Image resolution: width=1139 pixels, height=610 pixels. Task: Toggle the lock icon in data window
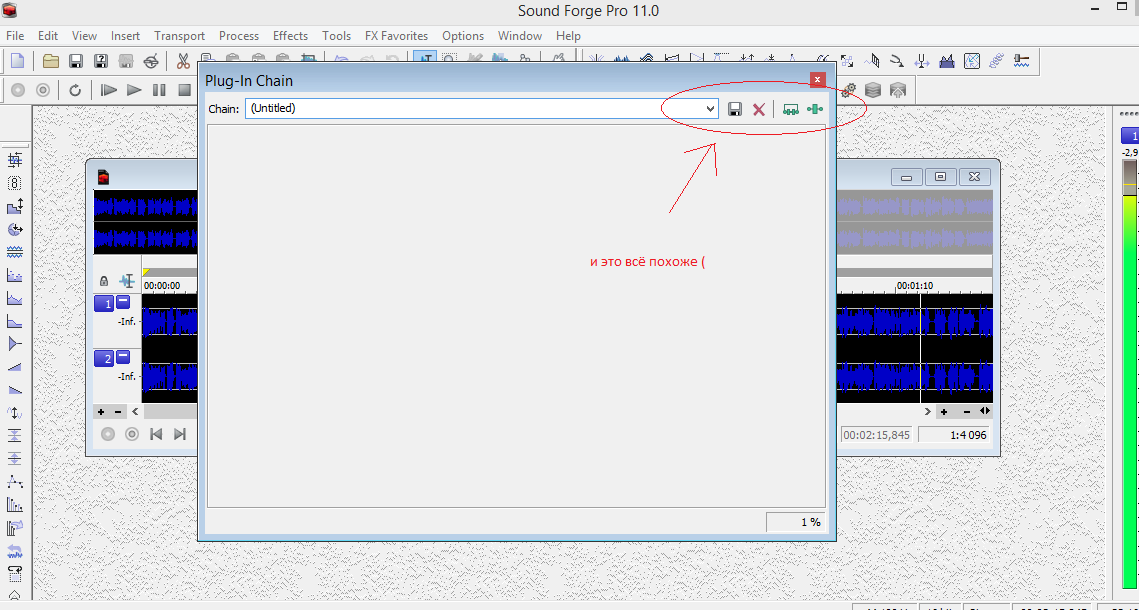pos(104,280)
